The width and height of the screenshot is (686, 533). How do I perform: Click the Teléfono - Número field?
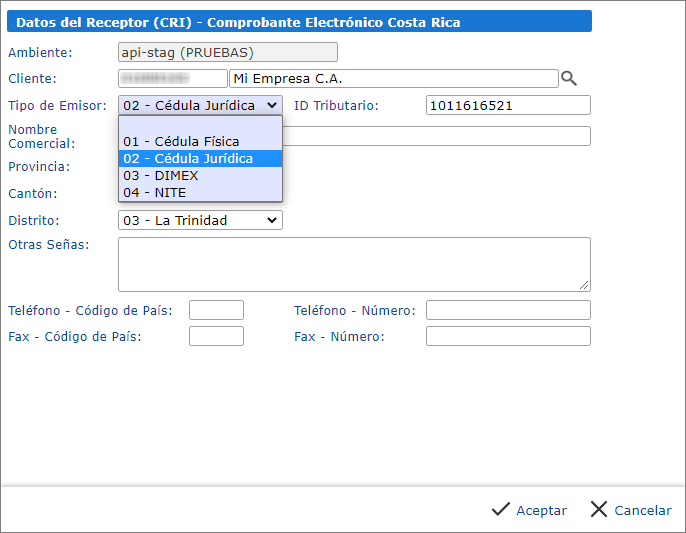coord(508,310)
